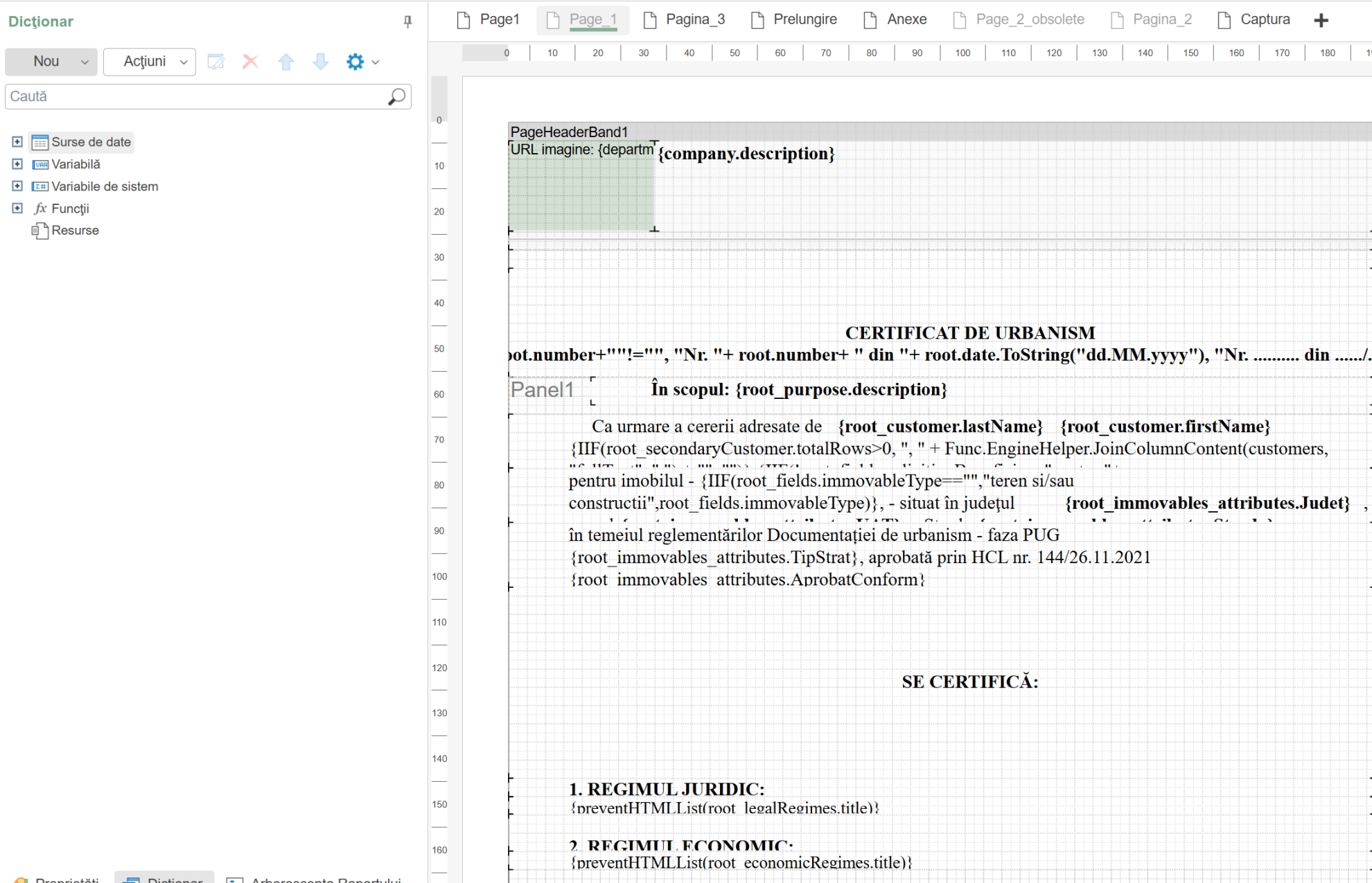This screenshot has height=883, width=1372.
Task: Expand Variabile de sistem node
Action: click(17, 186)
